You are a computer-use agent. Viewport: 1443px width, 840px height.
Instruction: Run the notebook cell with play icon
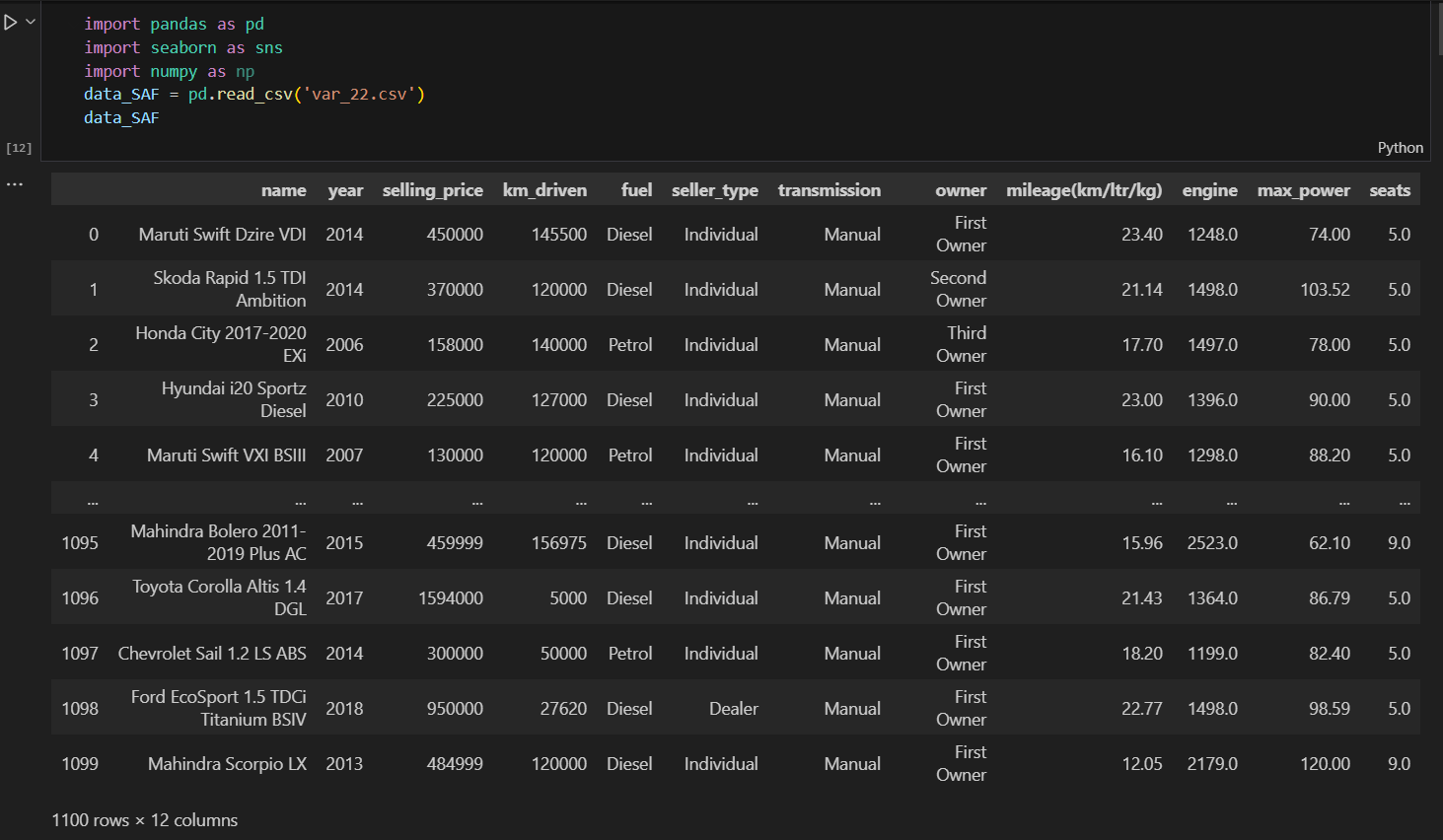click(x=11, y=22)
